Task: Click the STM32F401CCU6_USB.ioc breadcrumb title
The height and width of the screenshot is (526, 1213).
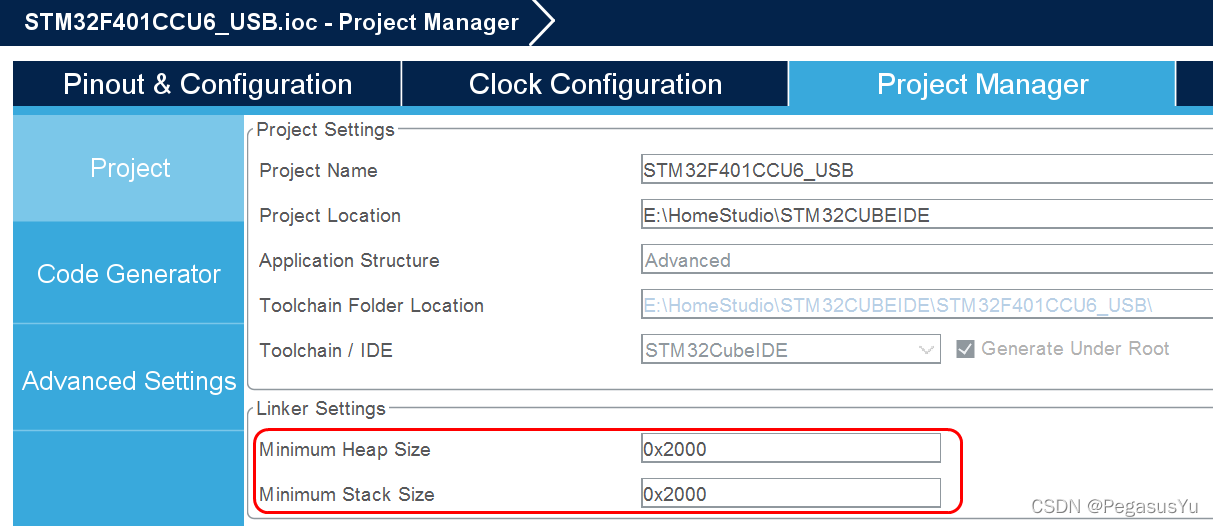Action: (x=271, y=22)
